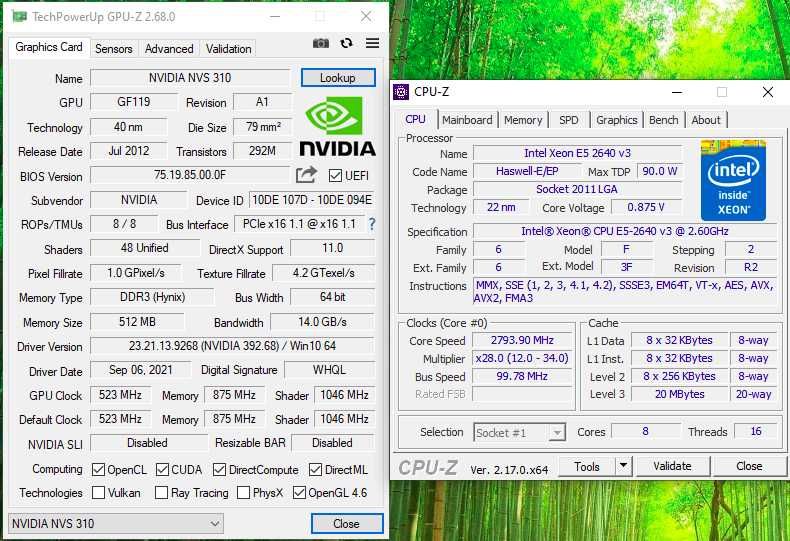The image size is (790, 541).
Task: Click the Multiplier value x28.0
Action: (x=522, y=358)
